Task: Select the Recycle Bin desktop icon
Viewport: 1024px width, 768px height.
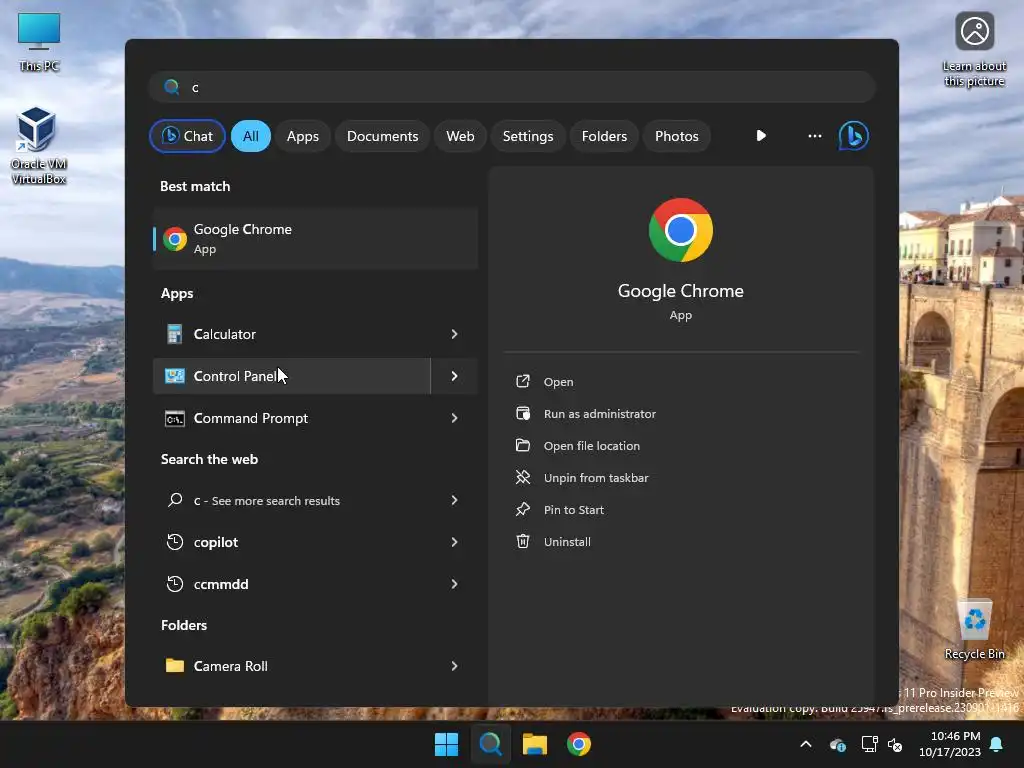Action: coord(974,629)
